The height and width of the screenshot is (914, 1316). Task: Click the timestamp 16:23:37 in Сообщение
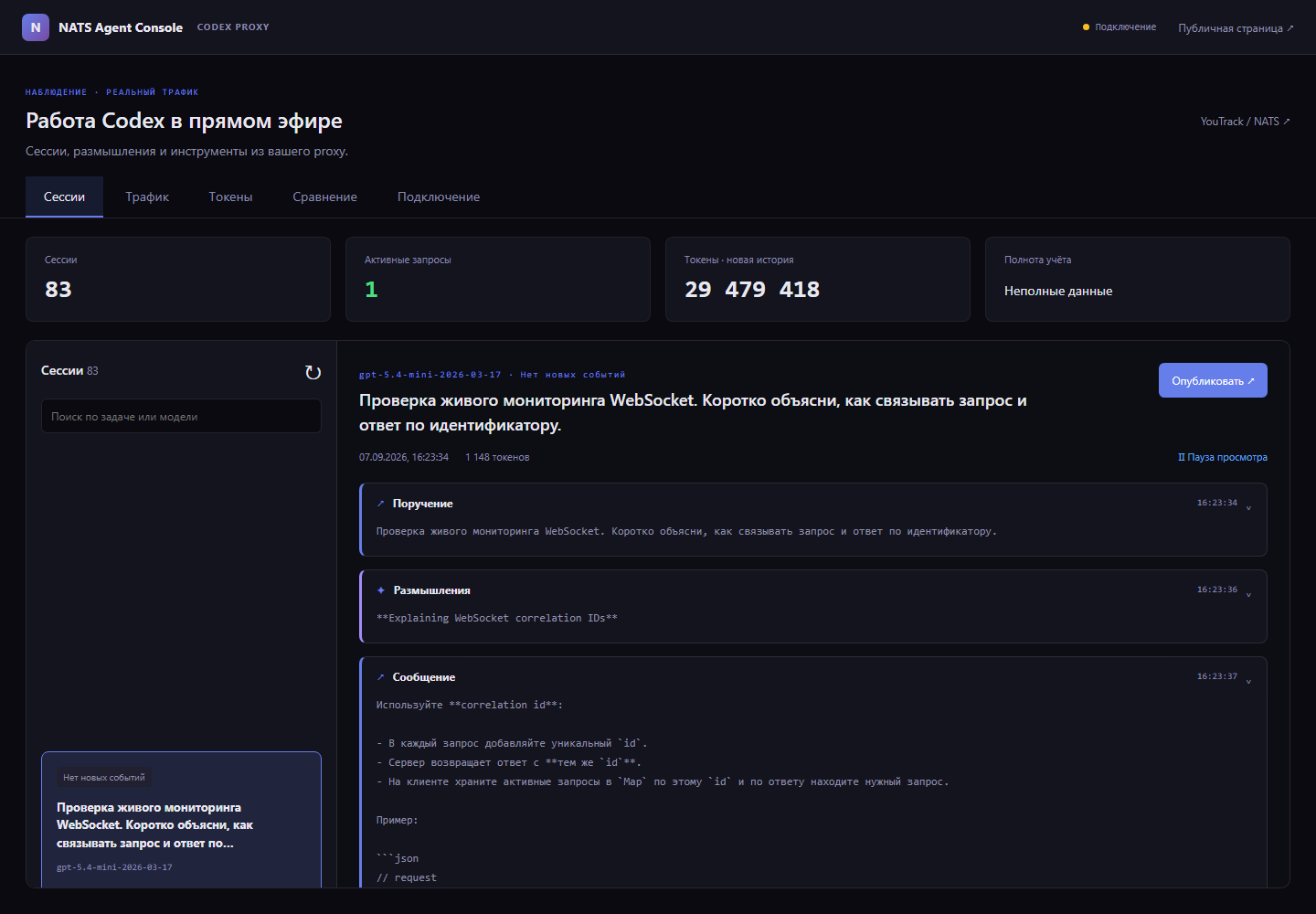click(x=1217, y=676)
